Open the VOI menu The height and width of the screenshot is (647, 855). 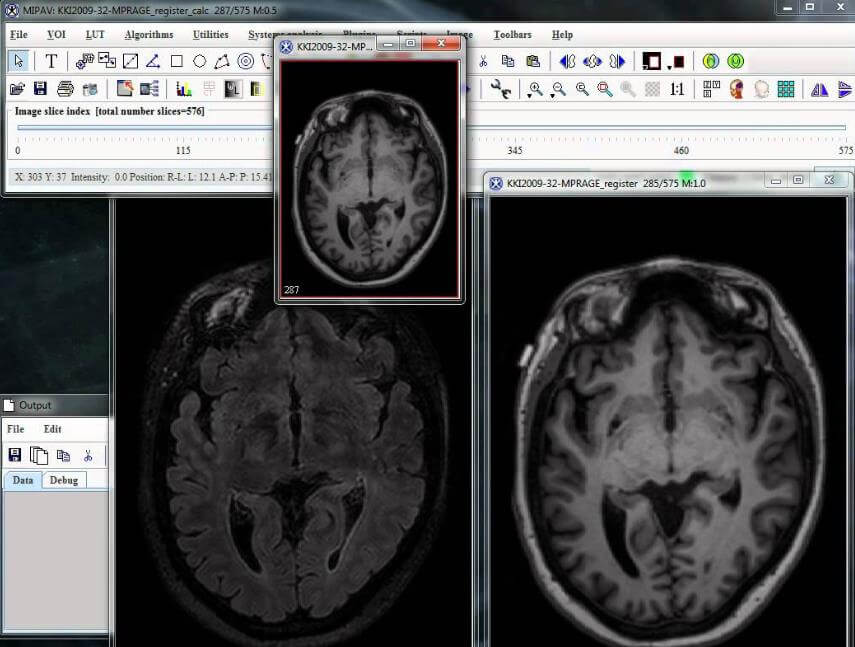pyautogui.click(x=56, y=35)
